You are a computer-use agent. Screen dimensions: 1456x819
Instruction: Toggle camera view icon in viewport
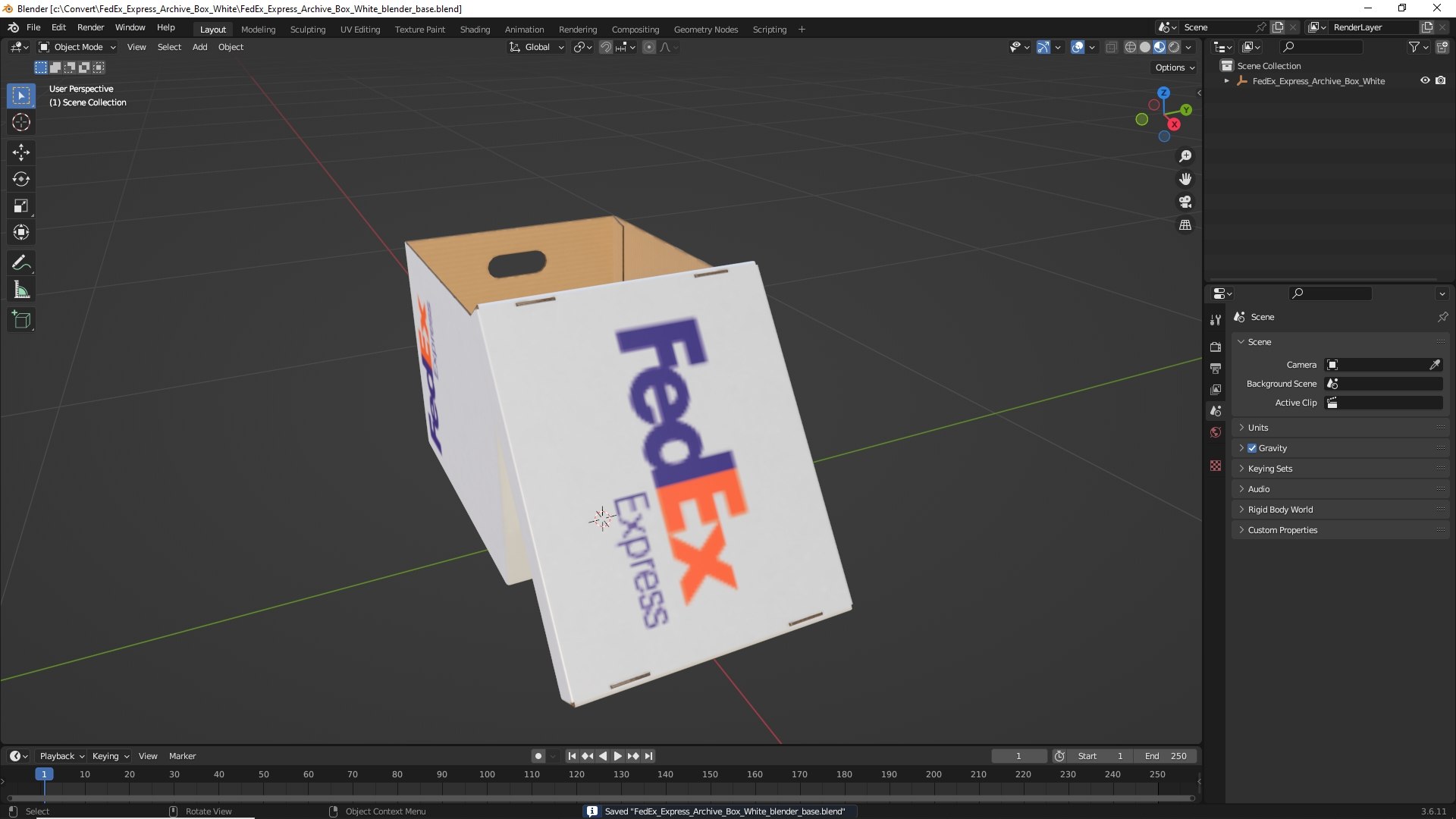point(1185,202)
